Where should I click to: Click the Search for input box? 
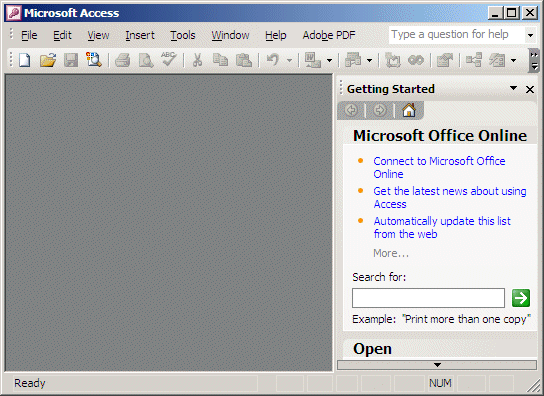428,298
